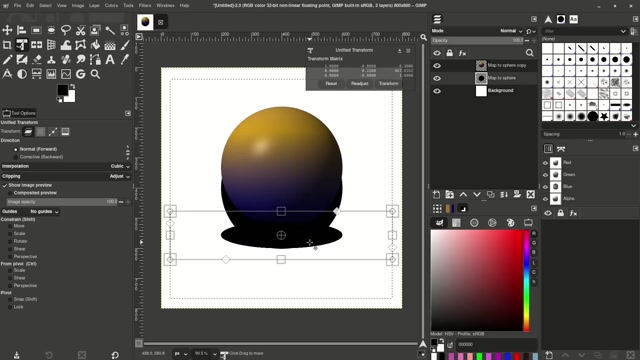
Task: Open the blend space switch dropdown
Action: pyautogui.click(x=531, y=31)
